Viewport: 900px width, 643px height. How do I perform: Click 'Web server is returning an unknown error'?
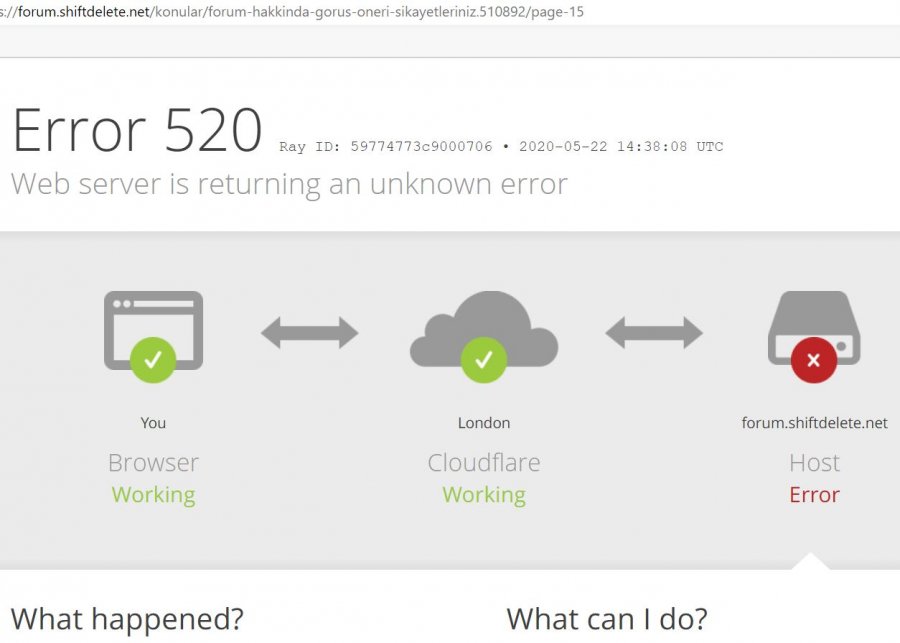point(289,184)
